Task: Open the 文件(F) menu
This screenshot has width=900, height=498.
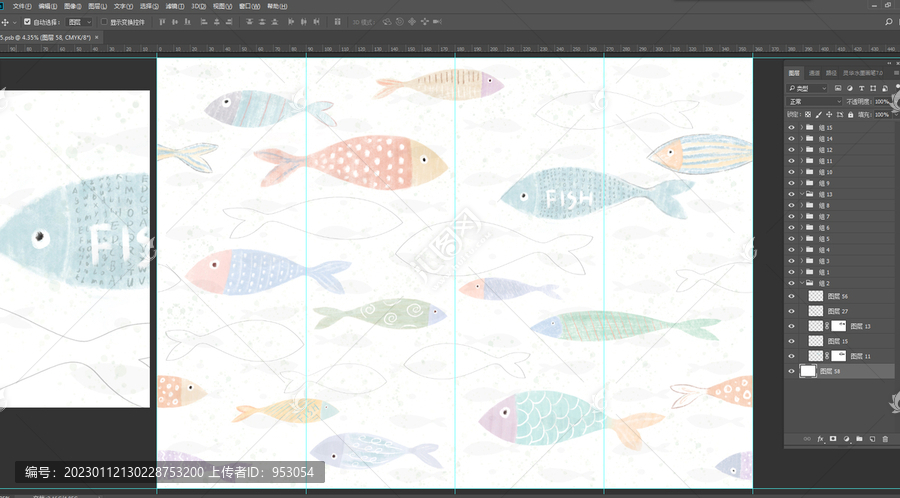Action: point(22,6)
